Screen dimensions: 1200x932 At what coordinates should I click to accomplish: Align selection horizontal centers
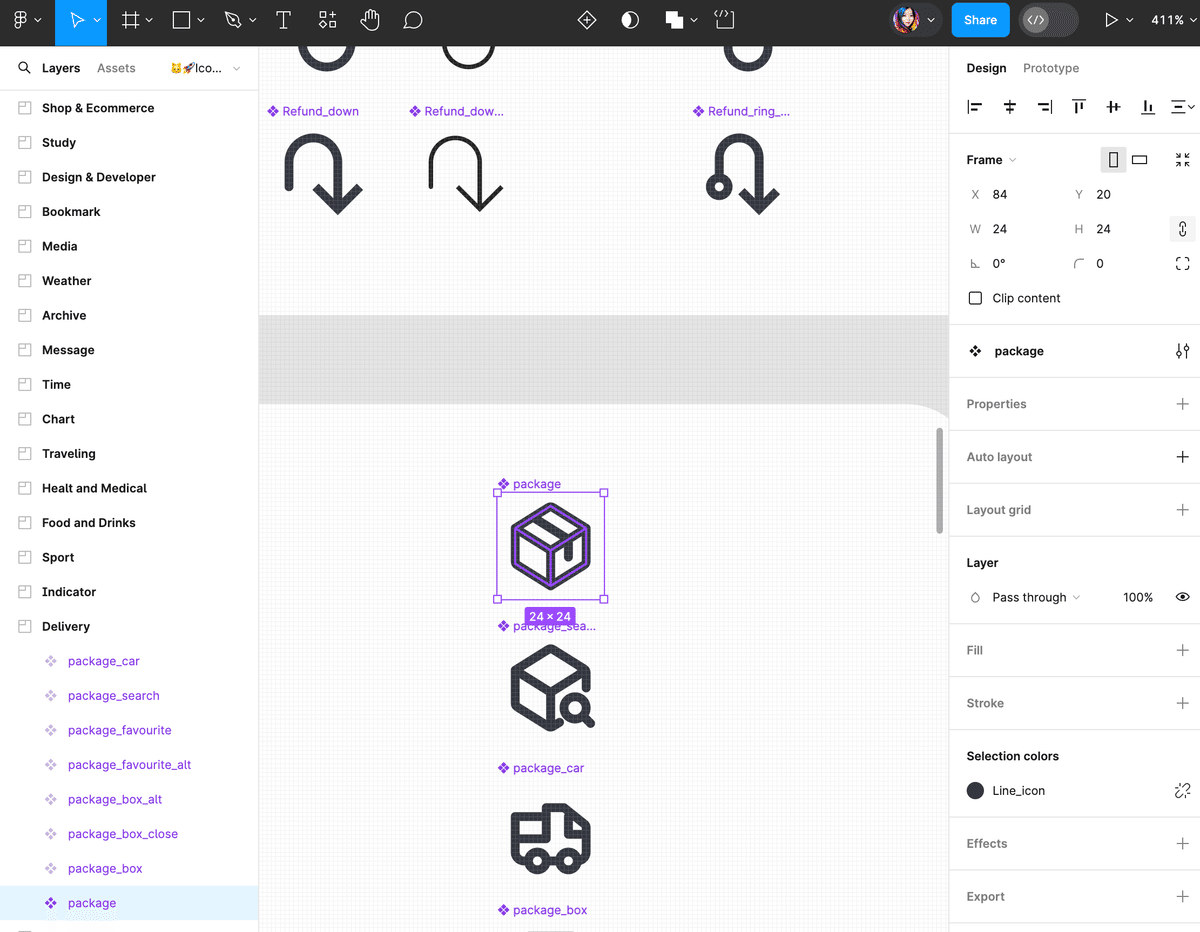point(1010,107)
